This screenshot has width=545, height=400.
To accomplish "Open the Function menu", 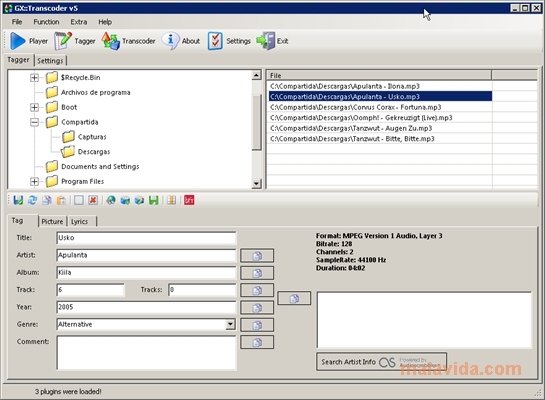I will click(x=46, y=22).
